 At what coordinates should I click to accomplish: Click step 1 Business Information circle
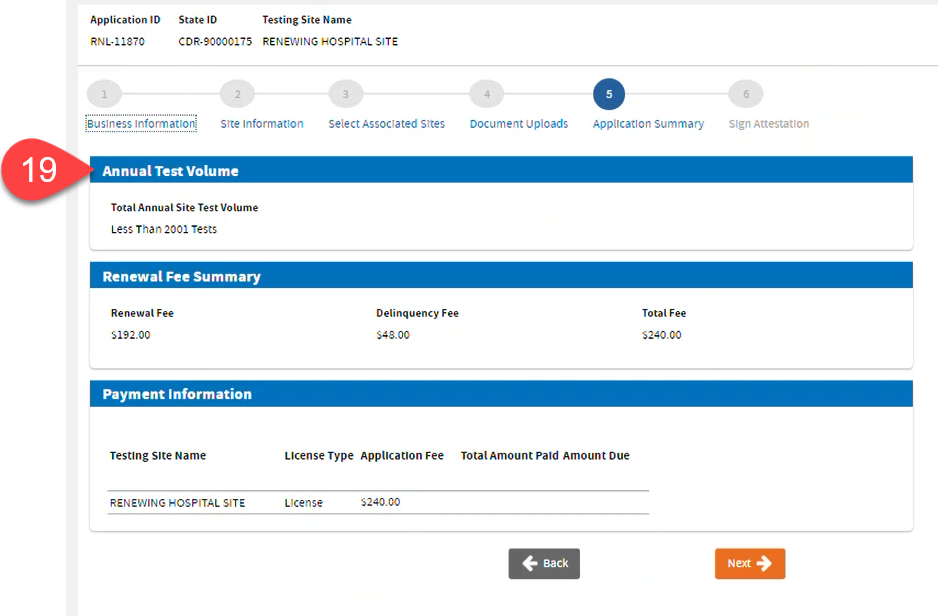(x=104, y=93)
